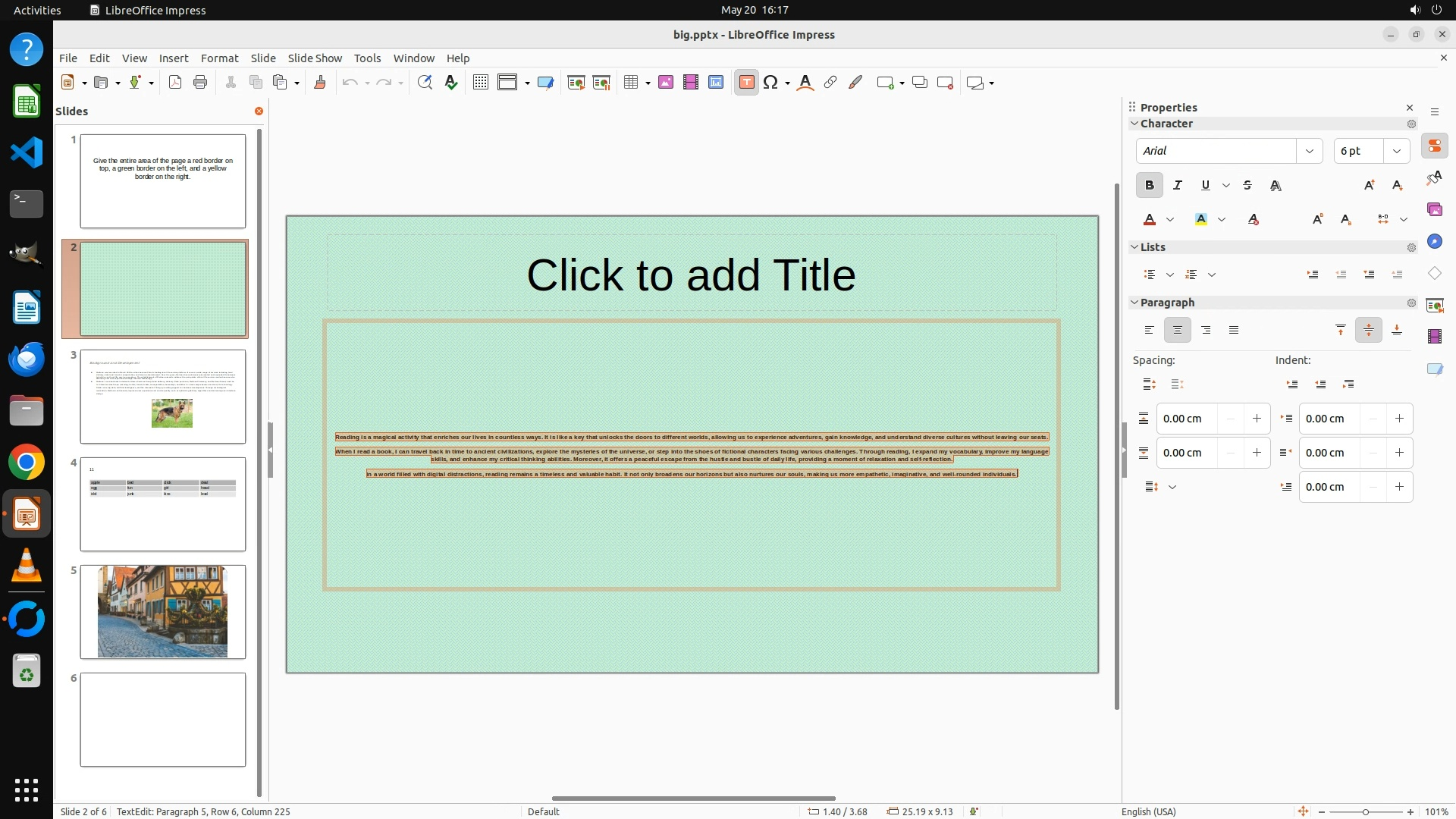Click the Insert Hyperlink toolbar icon
The height and width of the screenshot is (819, 1456).
click(x=830, y=83)
